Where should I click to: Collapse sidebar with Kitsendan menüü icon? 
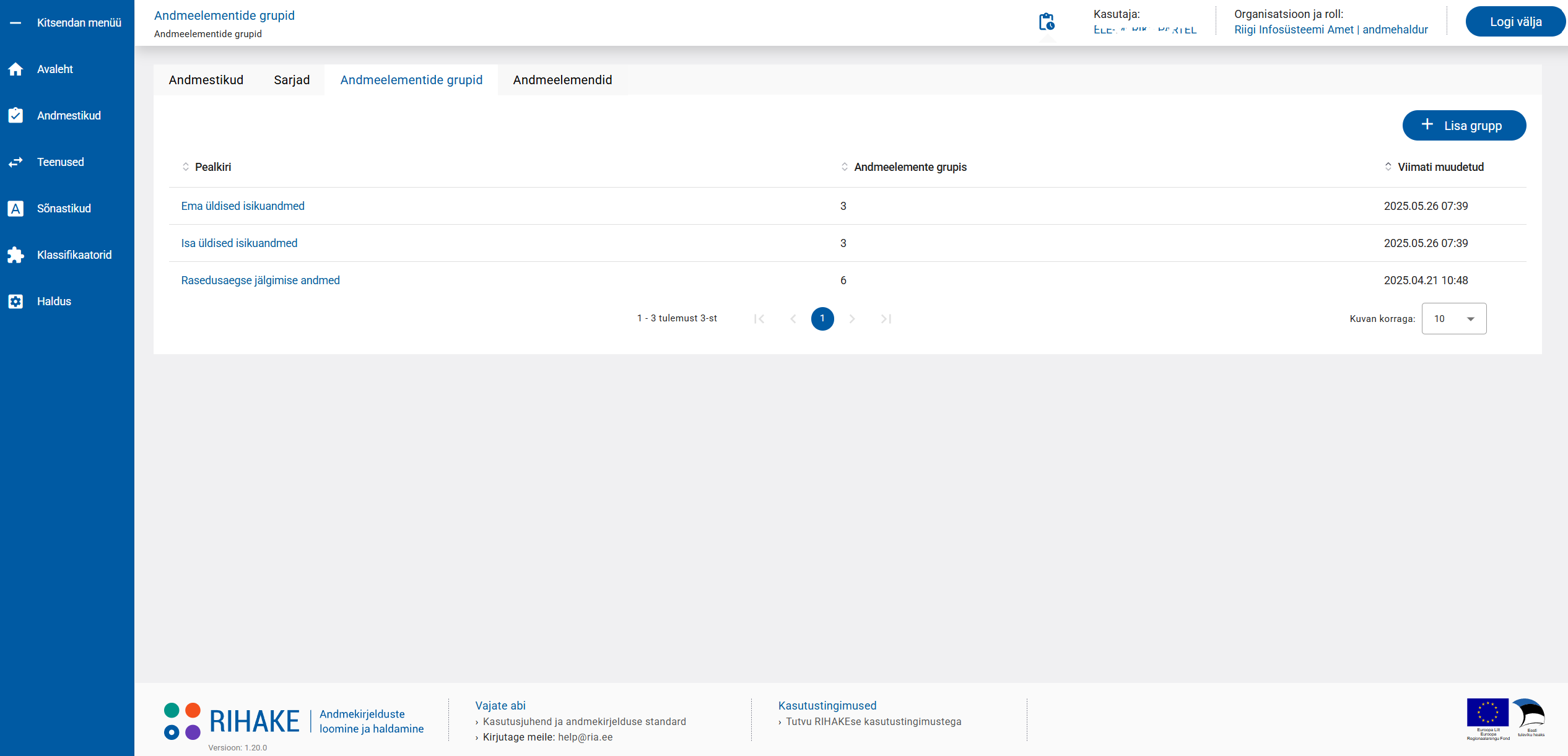[x=15, y=23]
